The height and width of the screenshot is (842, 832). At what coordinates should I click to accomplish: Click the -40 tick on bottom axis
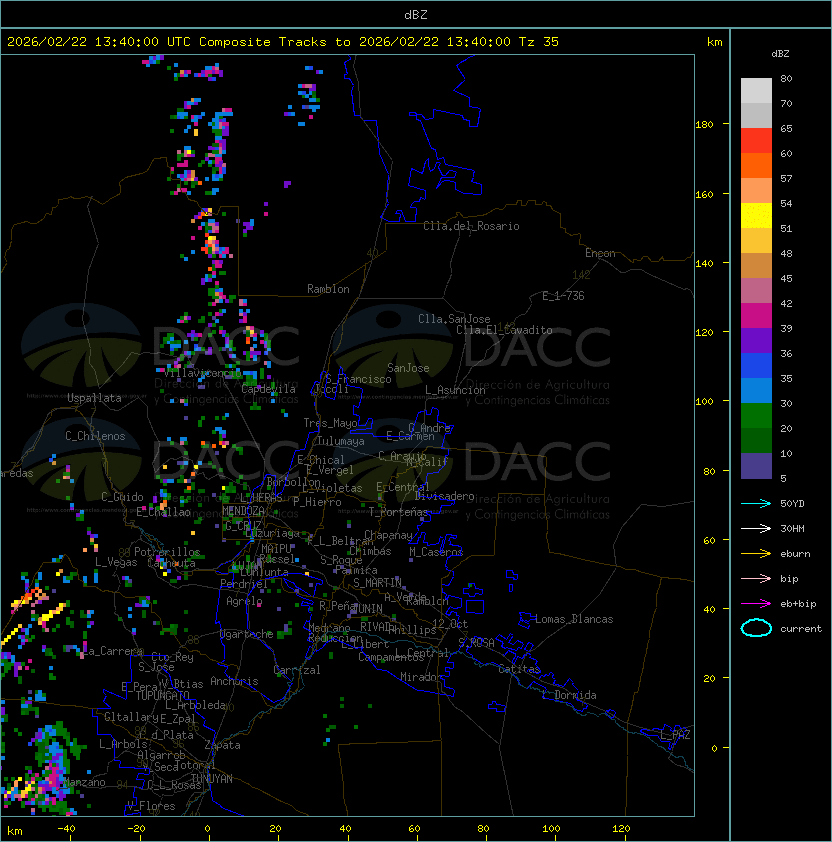tap(66, 829)
